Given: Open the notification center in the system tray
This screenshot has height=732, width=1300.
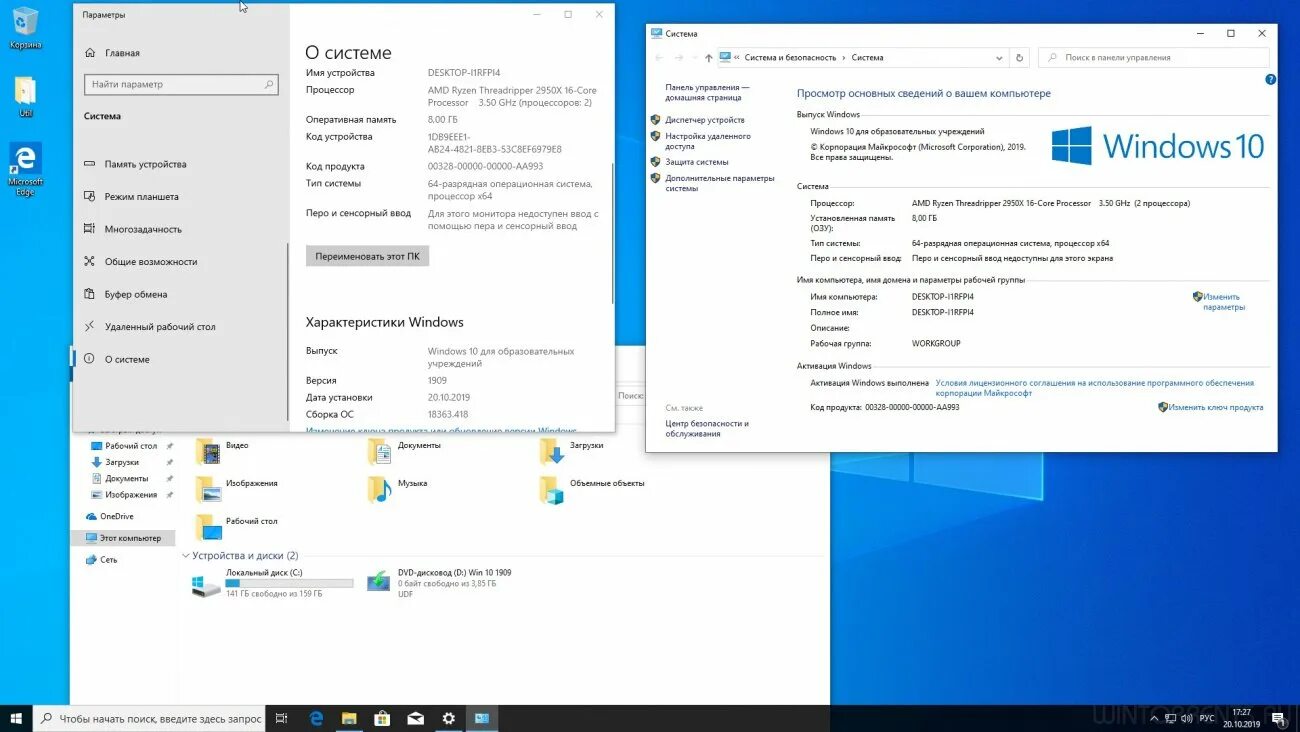Looking at the screenshot, I should point(1278,718).
